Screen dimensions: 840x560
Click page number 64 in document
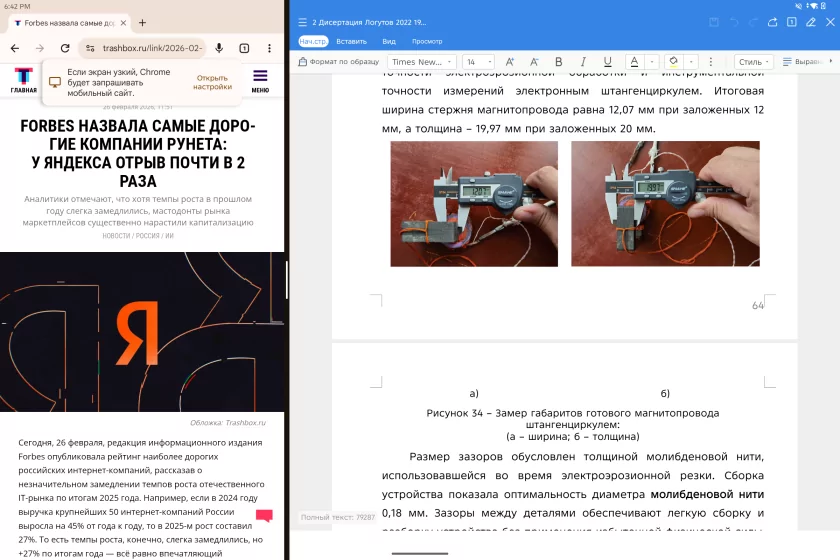coord(758,305)
